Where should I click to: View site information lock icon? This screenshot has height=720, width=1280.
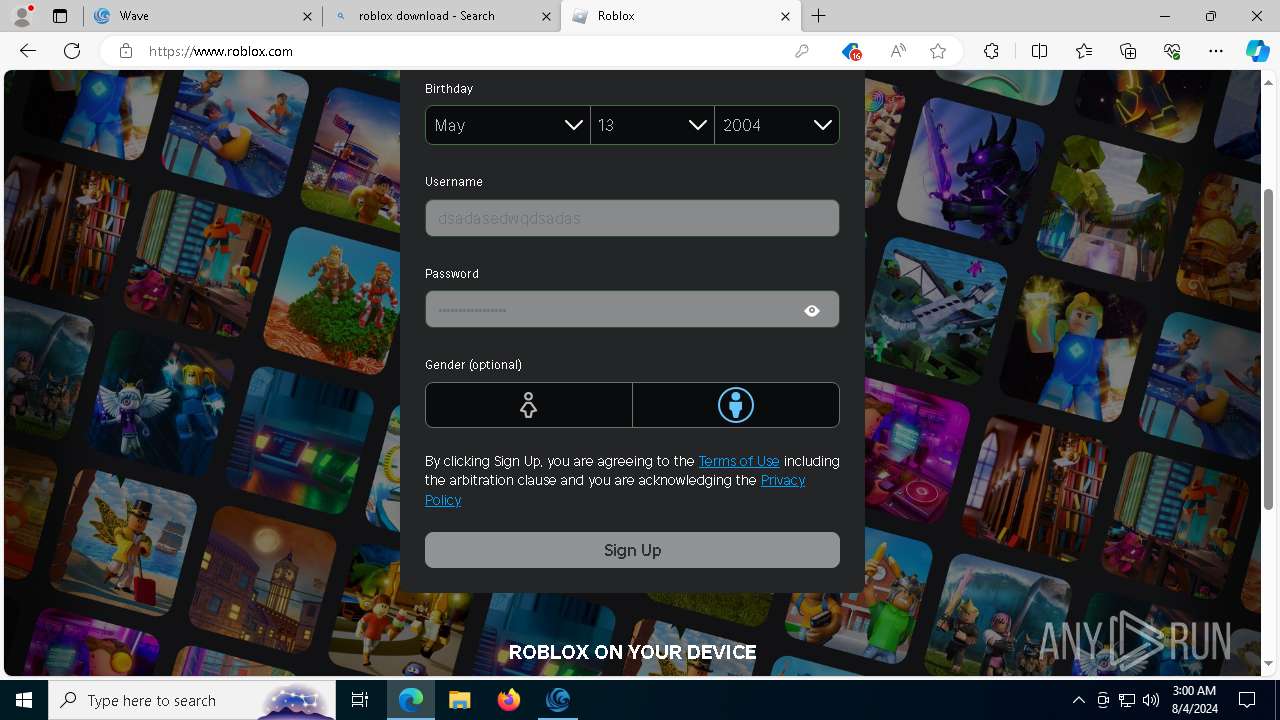pyautogui.click(x=126, y=51)
